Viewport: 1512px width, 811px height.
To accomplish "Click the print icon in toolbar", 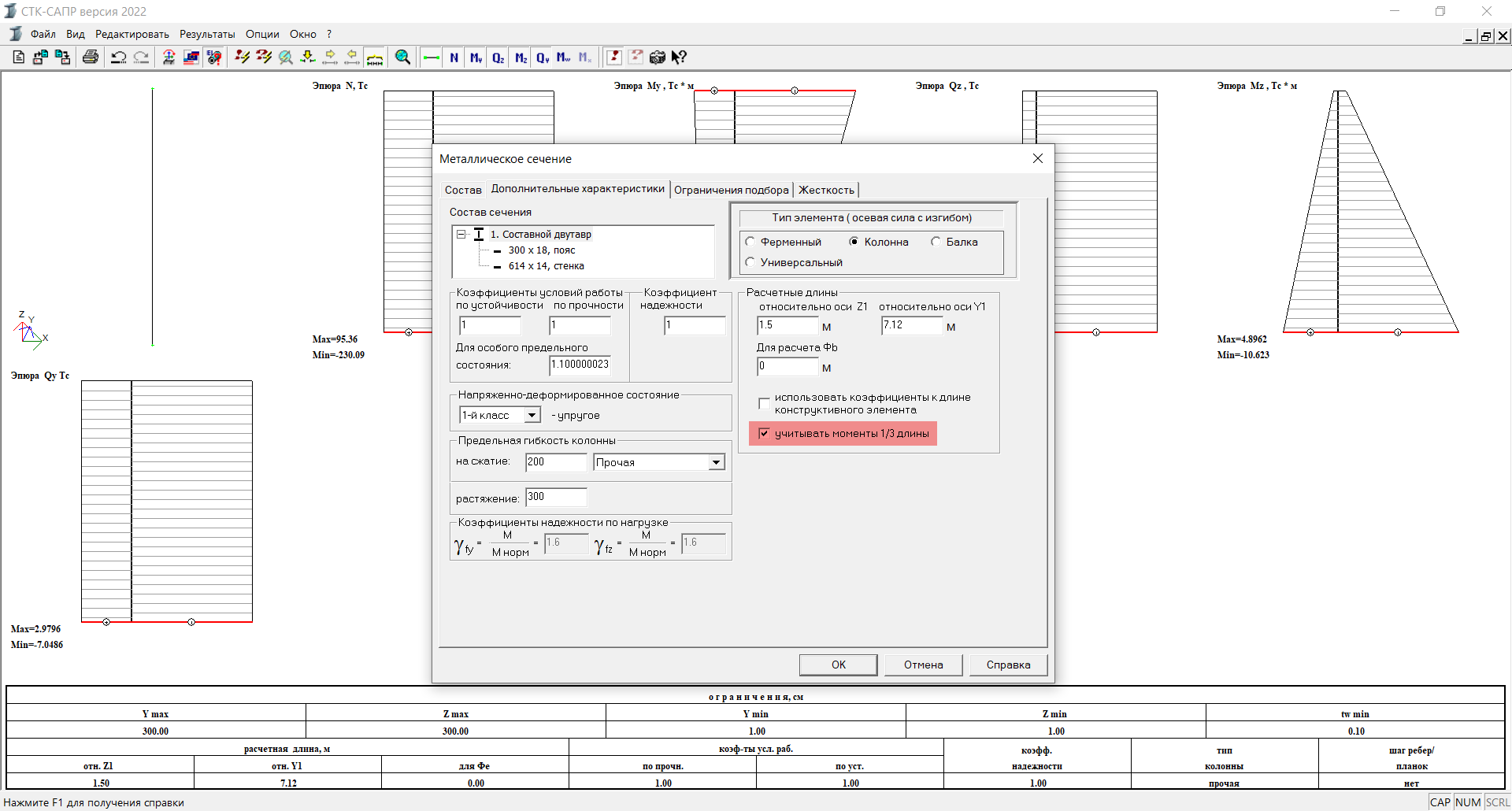I will (x=91, y=57).
